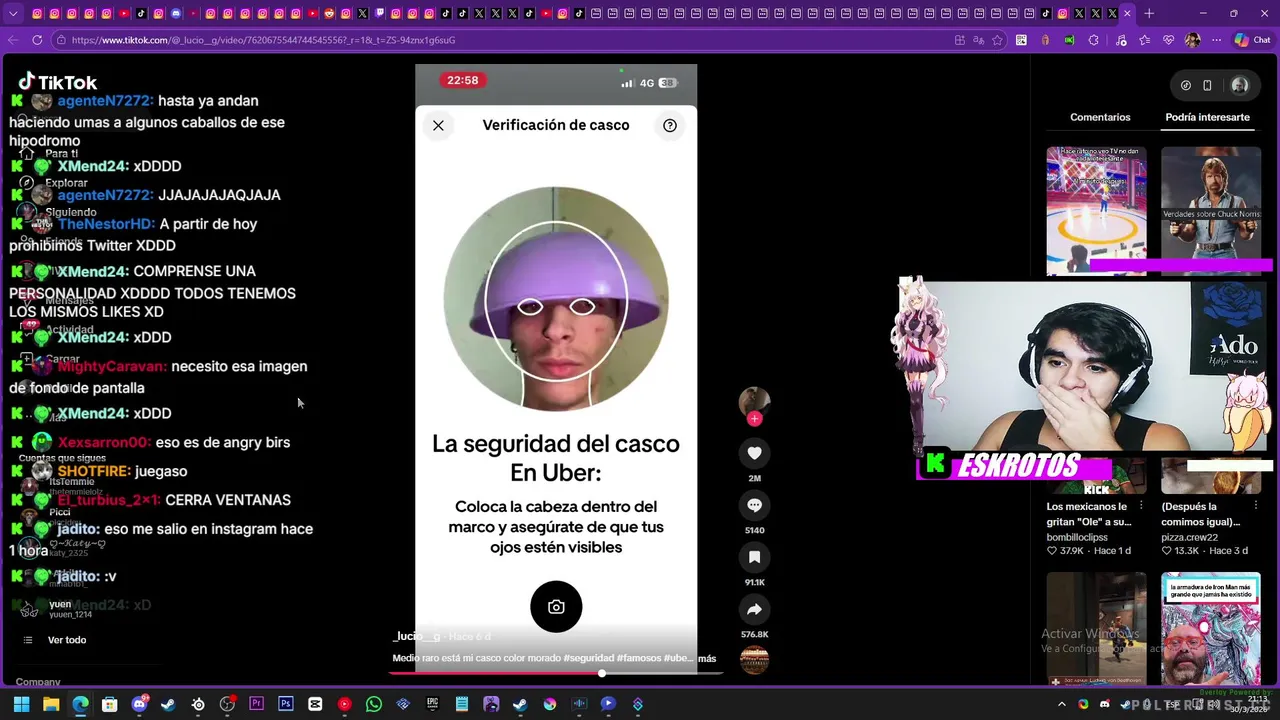Image resolution: width=1280 pixels, height=720 pixels.
Task: Share the video using the arrow icon
Action: (x=754, y=609)
